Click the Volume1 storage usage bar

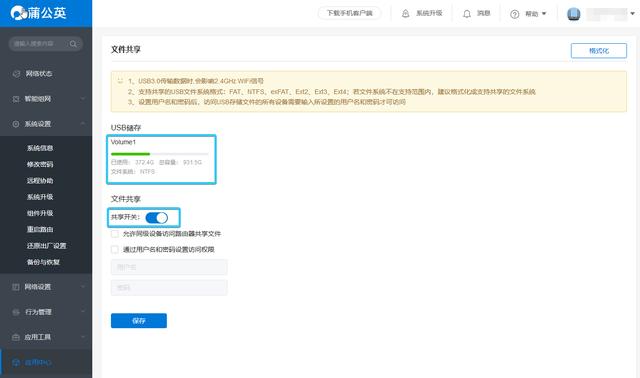160,154
